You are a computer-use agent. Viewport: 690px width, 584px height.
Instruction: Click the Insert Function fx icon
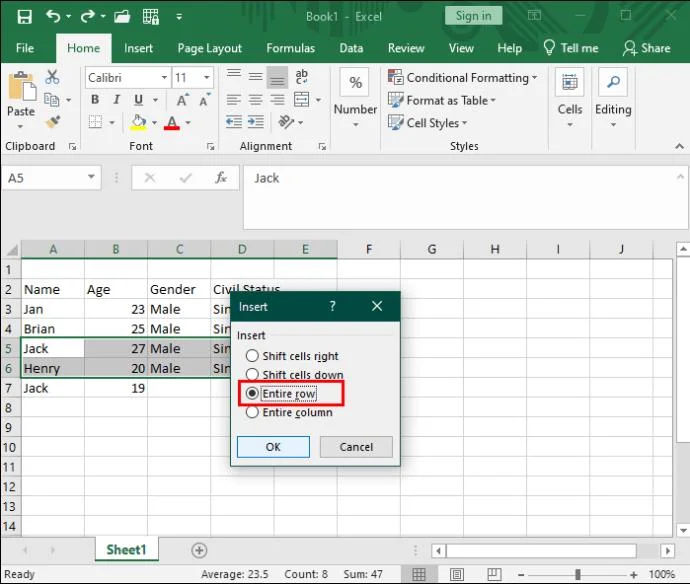[221, 178]
